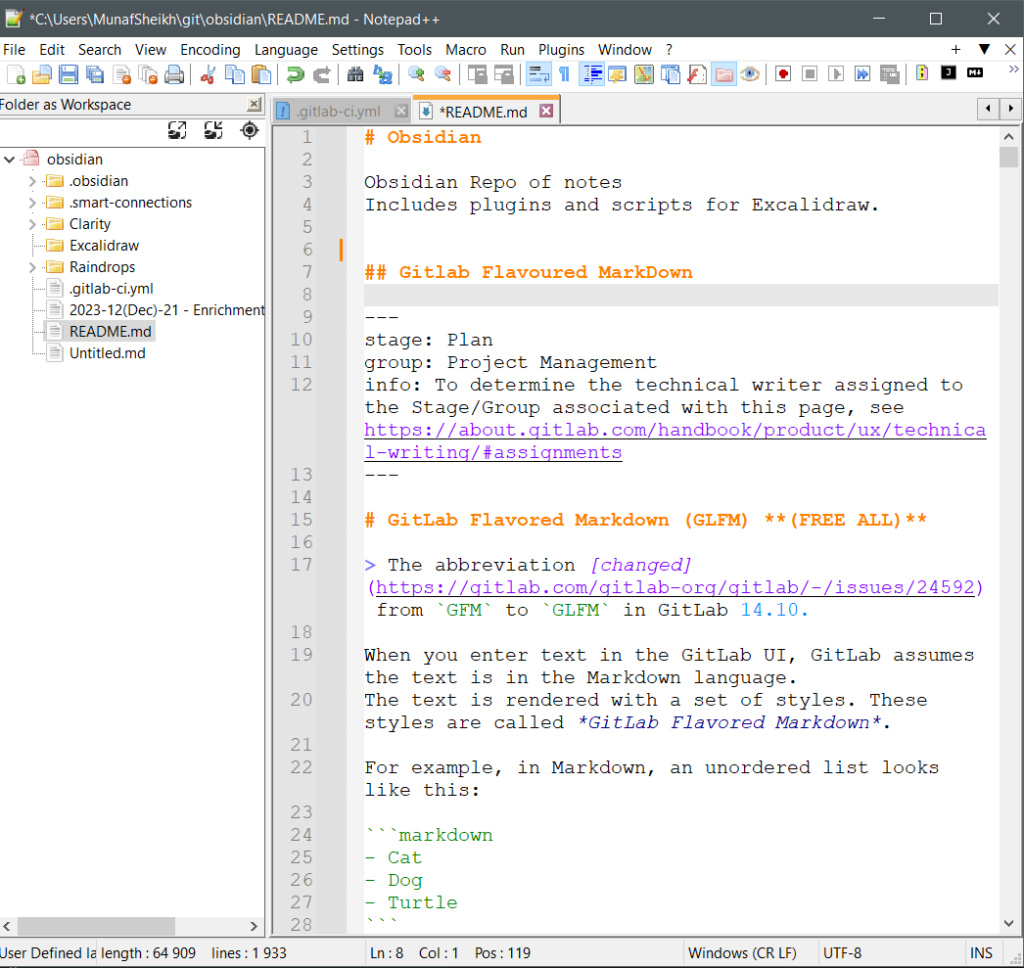Screen dimensions: 1024x968
Task: Click the Paste clipboard icon
Action: point(261,75)
